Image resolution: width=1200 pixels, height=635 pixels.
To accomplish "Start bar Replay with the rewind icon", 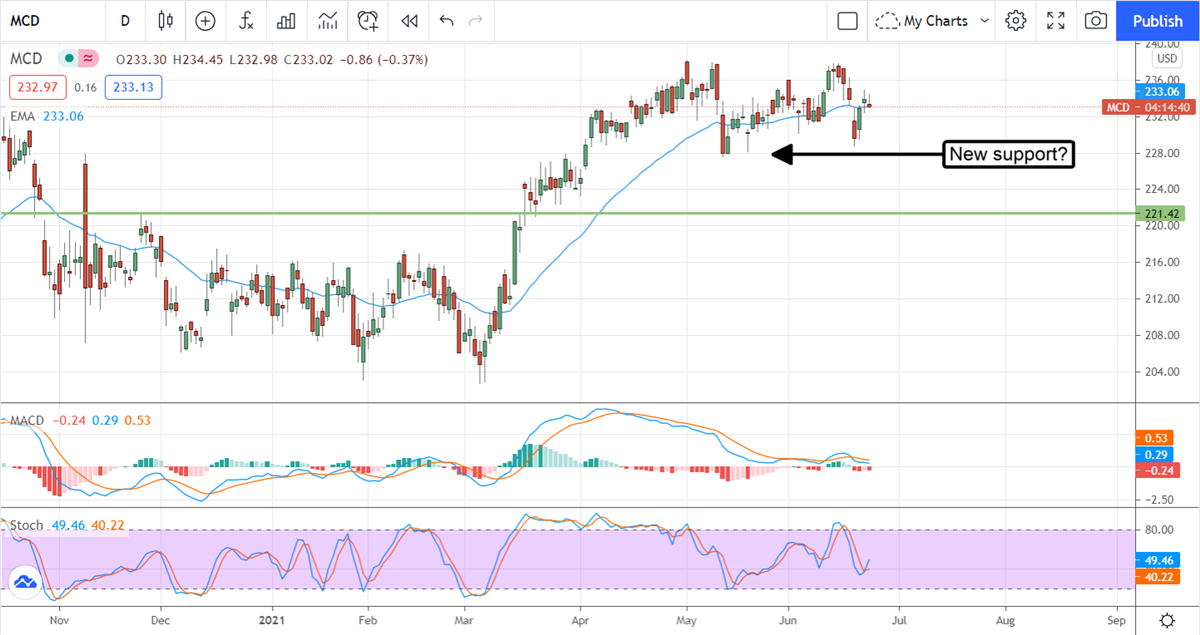I will [408, 20].
